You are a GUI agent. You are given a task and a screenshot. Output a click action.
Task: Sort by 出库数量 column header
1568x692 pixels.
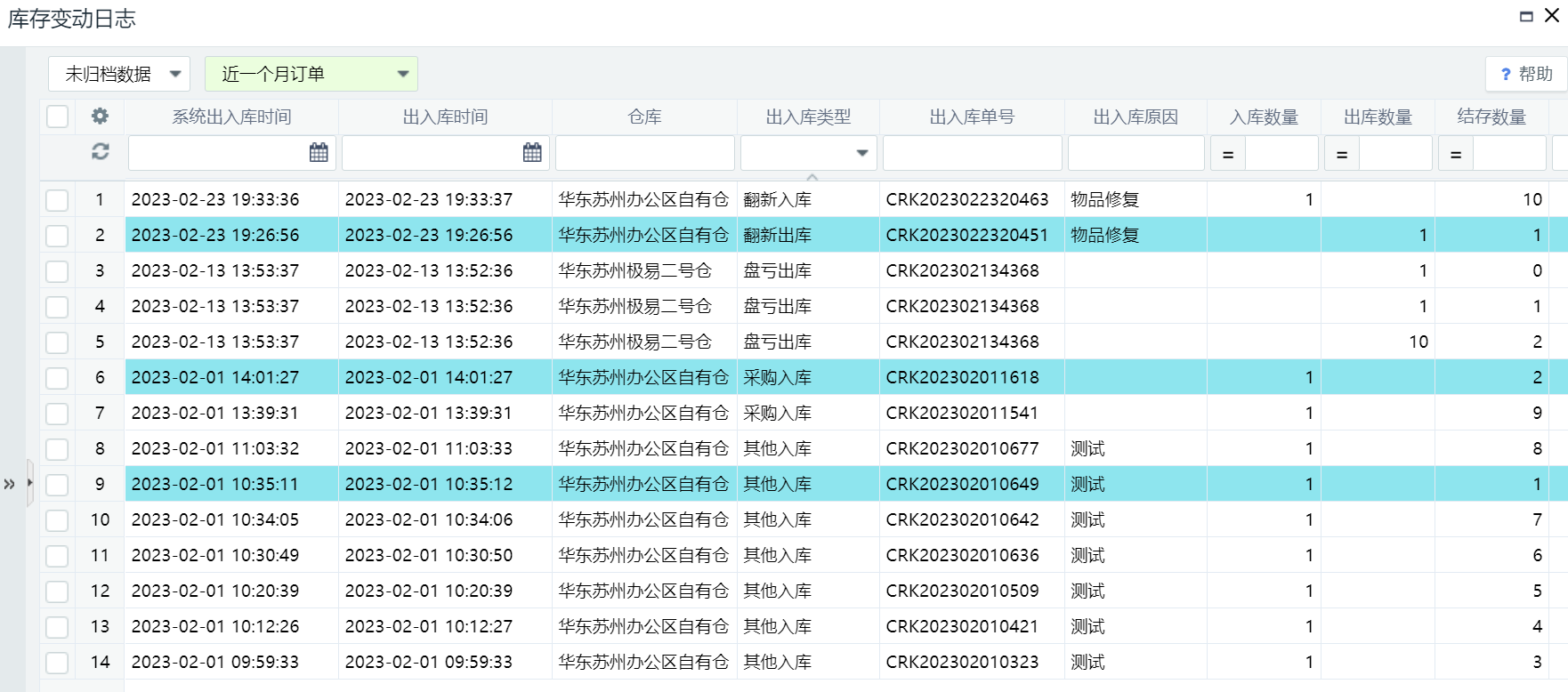click(1378, 117)
